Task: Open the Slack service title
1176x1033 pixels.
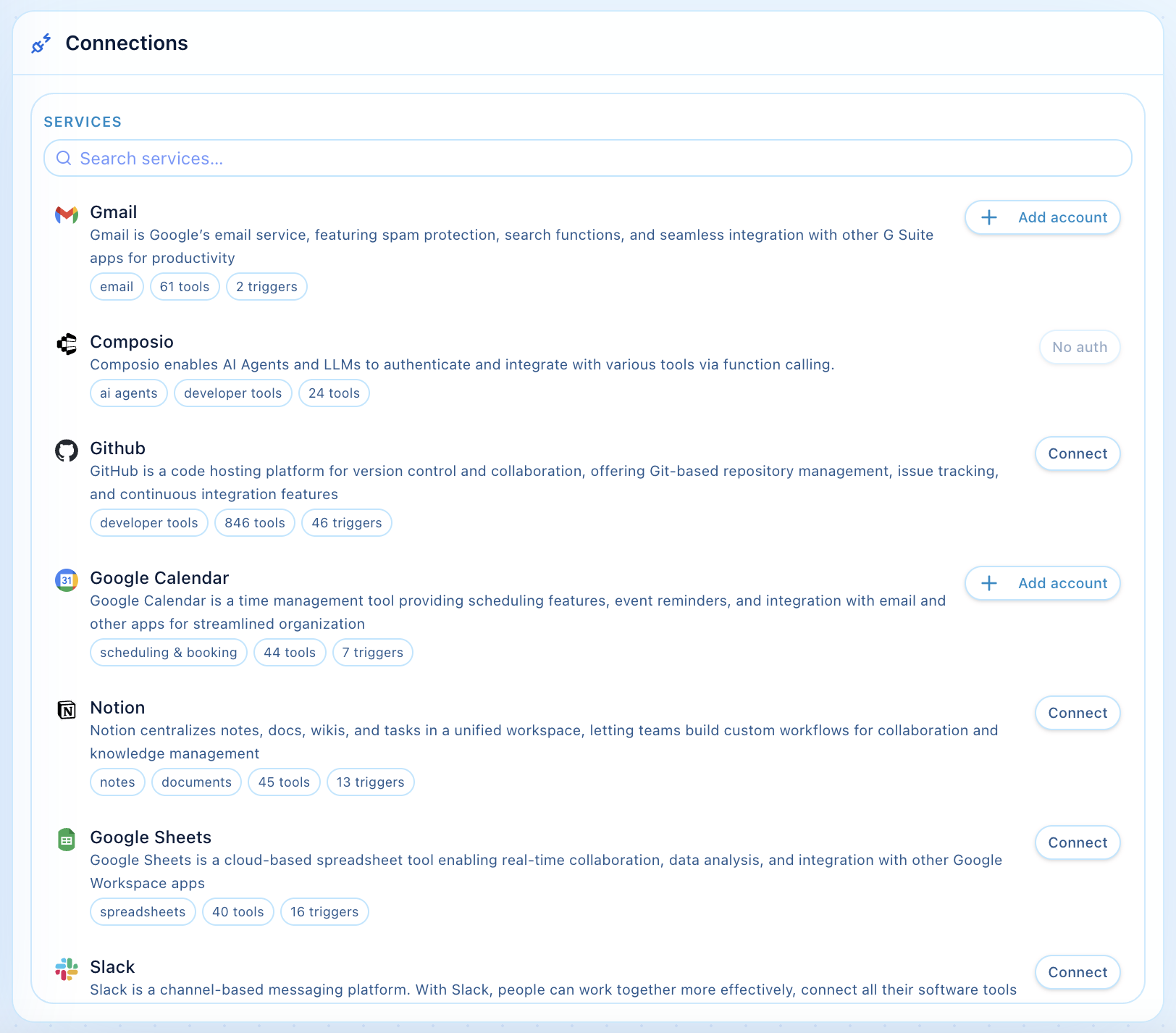Action: tap(112, 967)
